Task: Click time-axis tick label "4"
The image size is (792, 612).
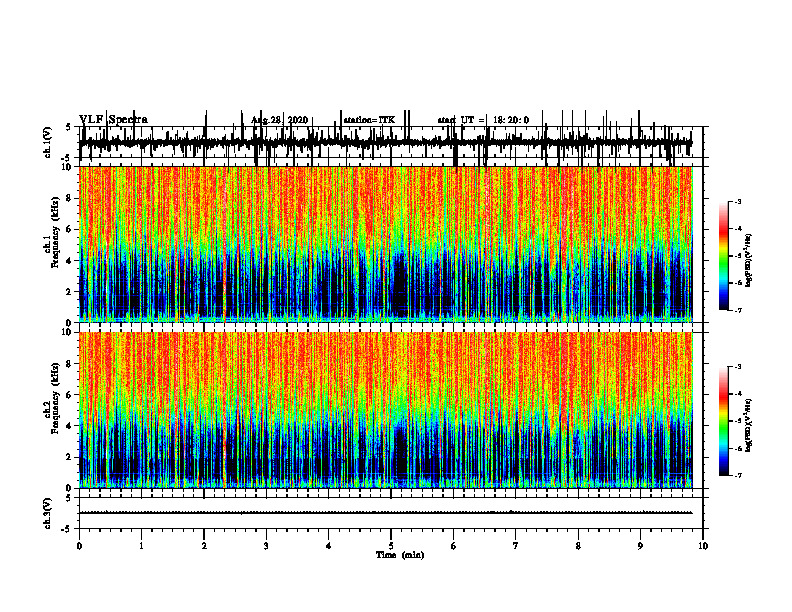Action: [329, 546]
